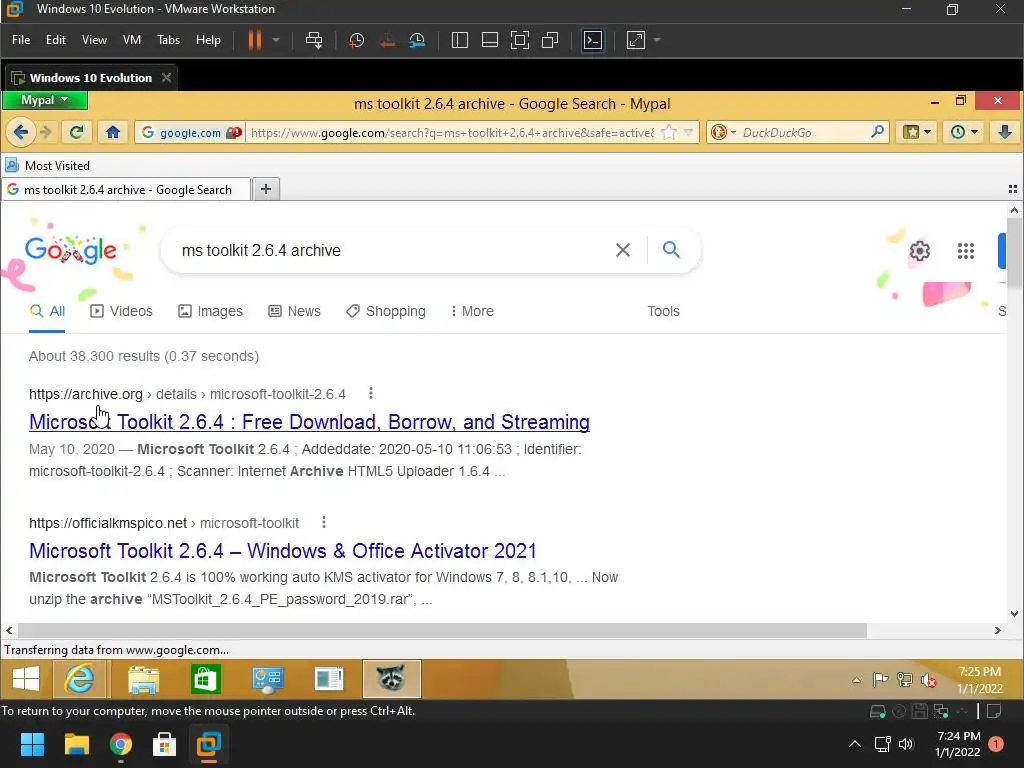Open Chrome from the host taskbar
This screenshot has width=1024, height=768.
point(121,744)
